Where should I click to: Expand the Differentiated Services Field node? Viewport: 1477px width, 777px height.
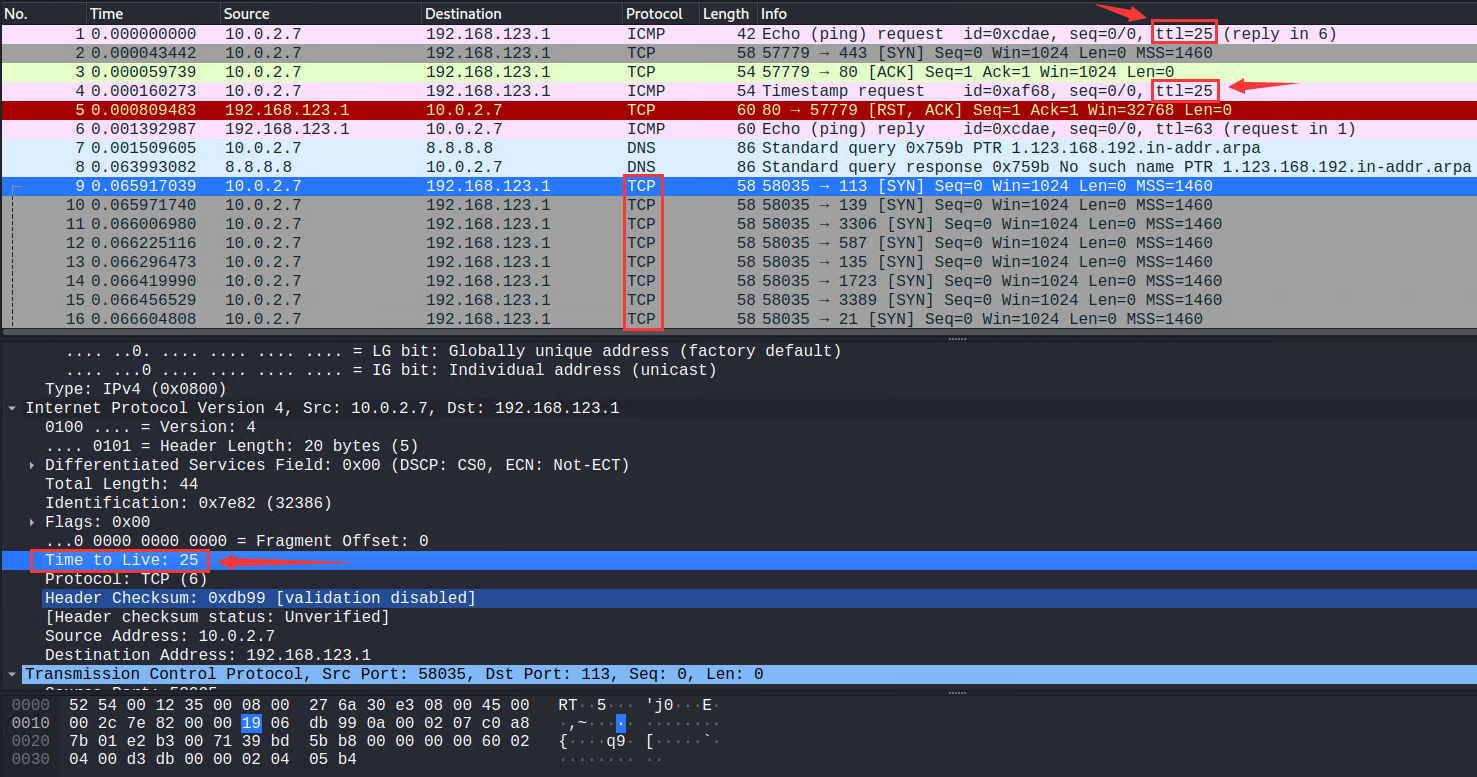click(31, 465)
